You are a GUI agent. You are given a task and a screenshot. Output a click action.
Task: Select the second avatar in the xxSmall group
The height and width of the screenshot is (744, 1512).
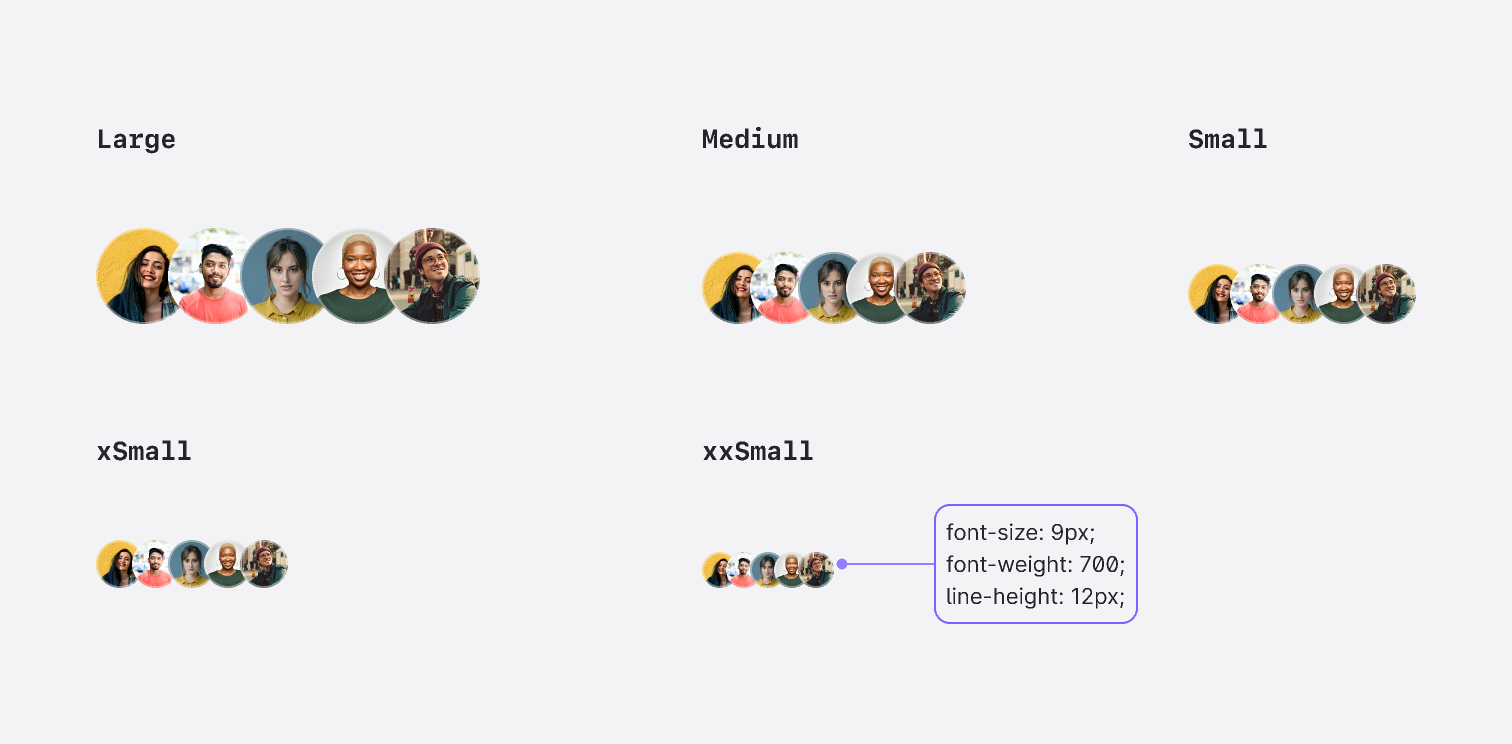click(x=741, y=569)
